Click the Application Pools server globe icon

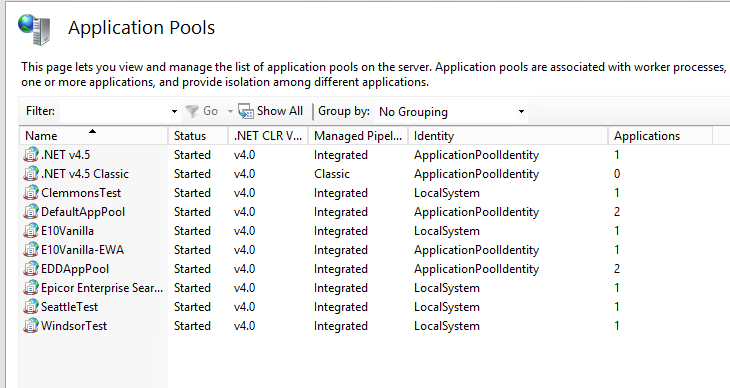(x=35, y=29)
